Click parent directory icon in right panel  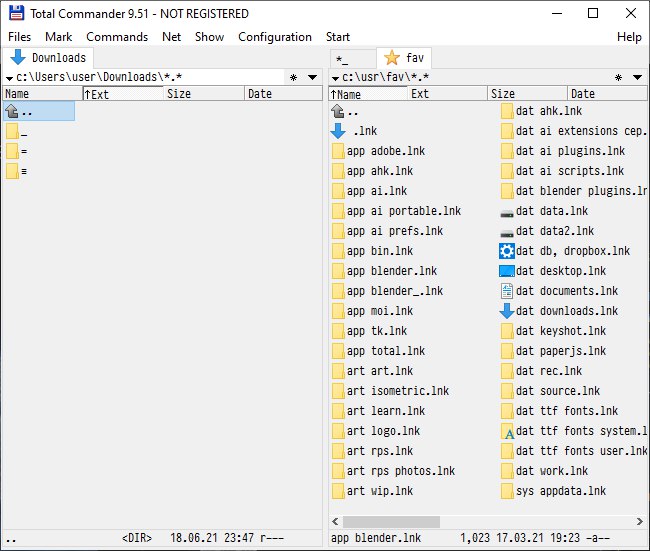pos(338,111)
